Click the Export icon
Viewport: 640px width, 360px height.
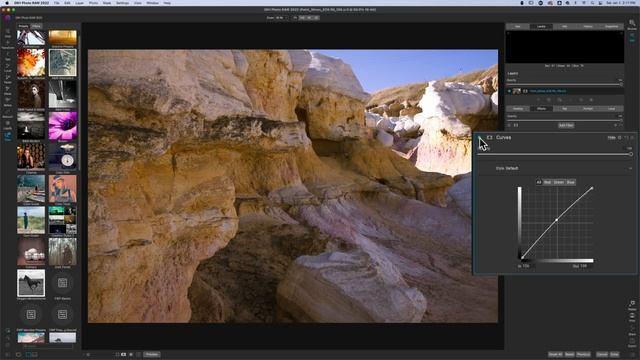(632, 342)
